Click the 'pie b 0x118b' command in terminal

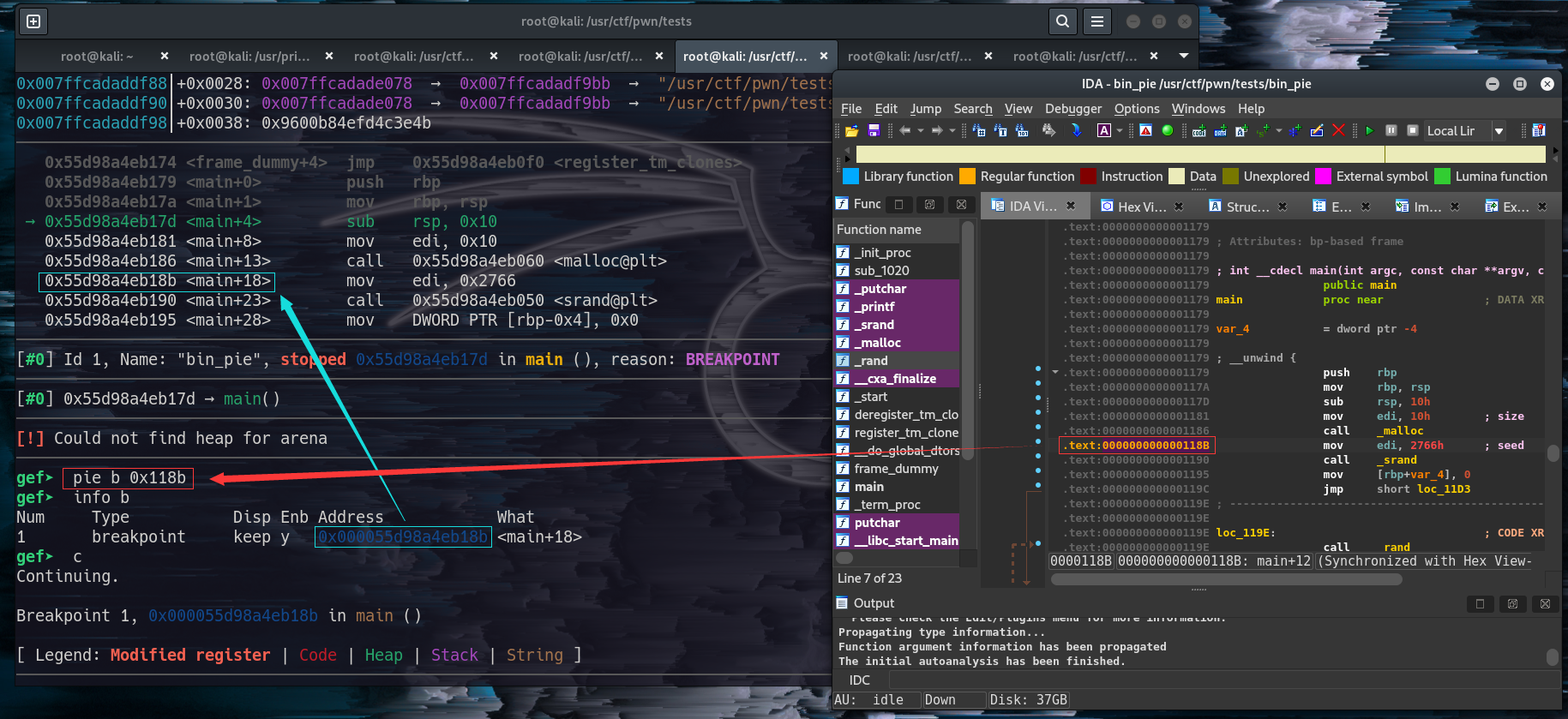pos(129,478)
